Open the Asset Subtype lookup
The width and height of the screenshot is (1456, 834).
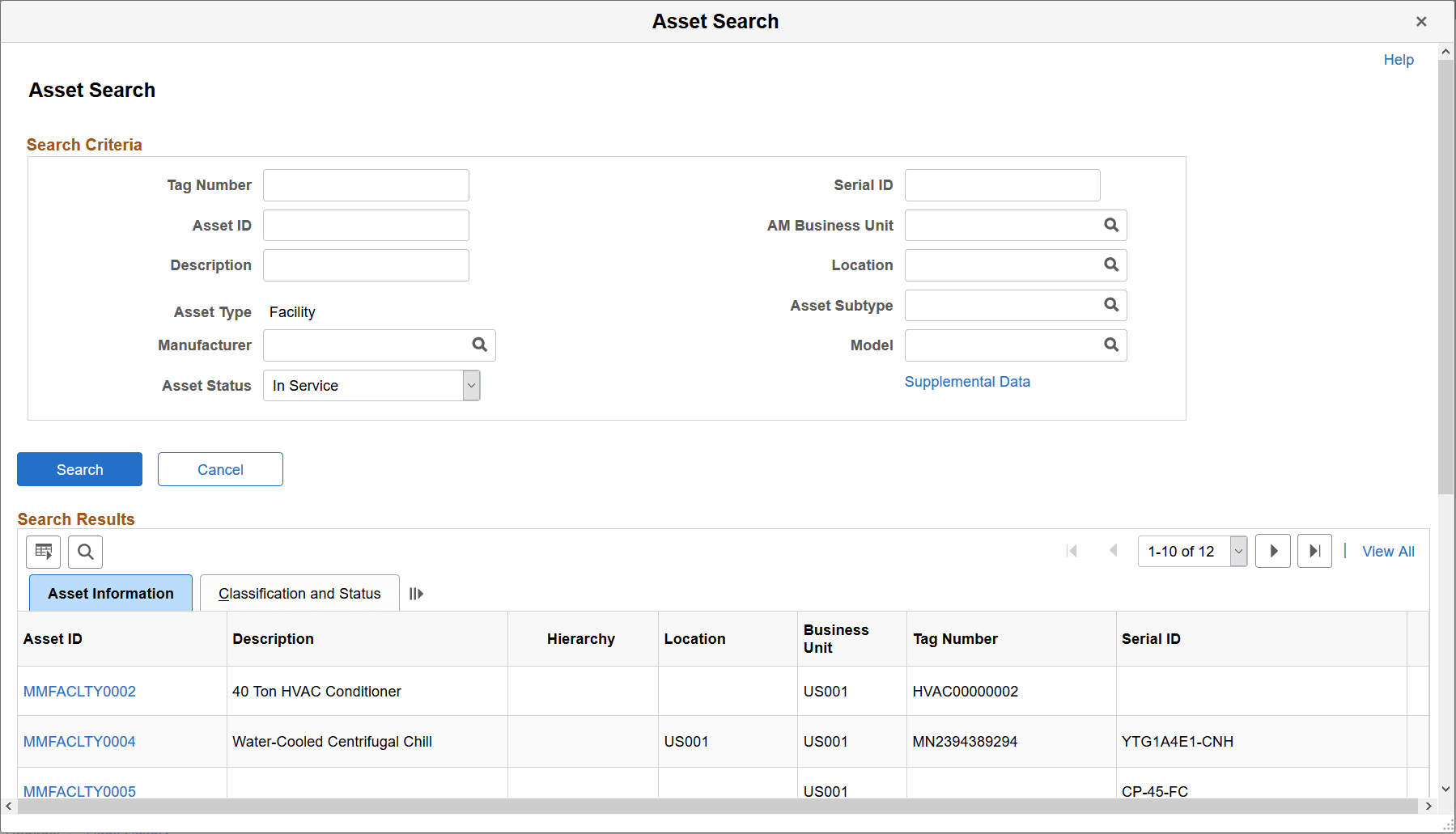[1110, 305]
